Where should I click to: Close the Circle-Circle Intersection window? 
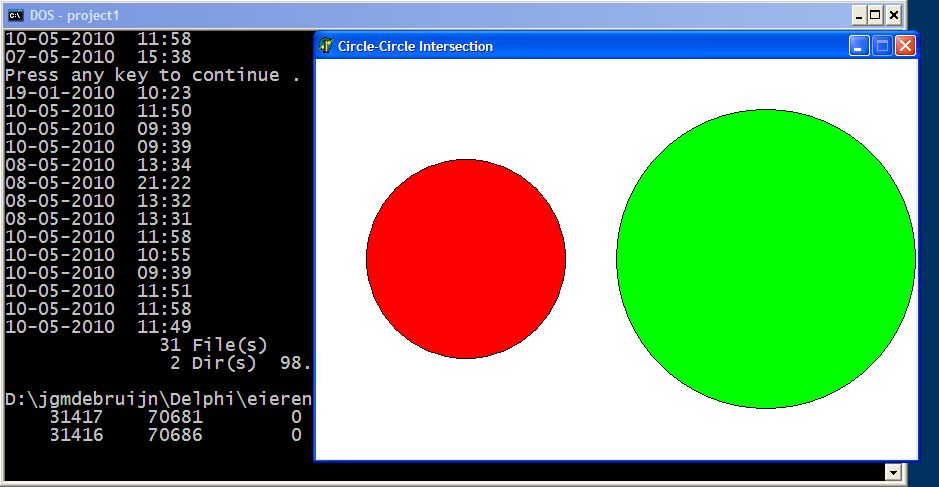[905, 46]
